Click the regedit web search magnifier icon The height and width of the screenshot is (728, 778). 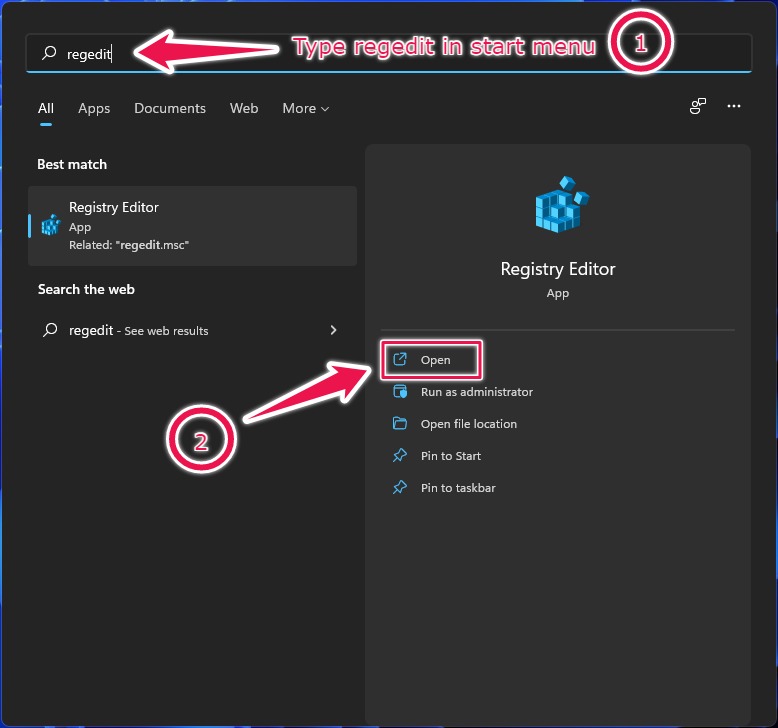tap(50, 330)
